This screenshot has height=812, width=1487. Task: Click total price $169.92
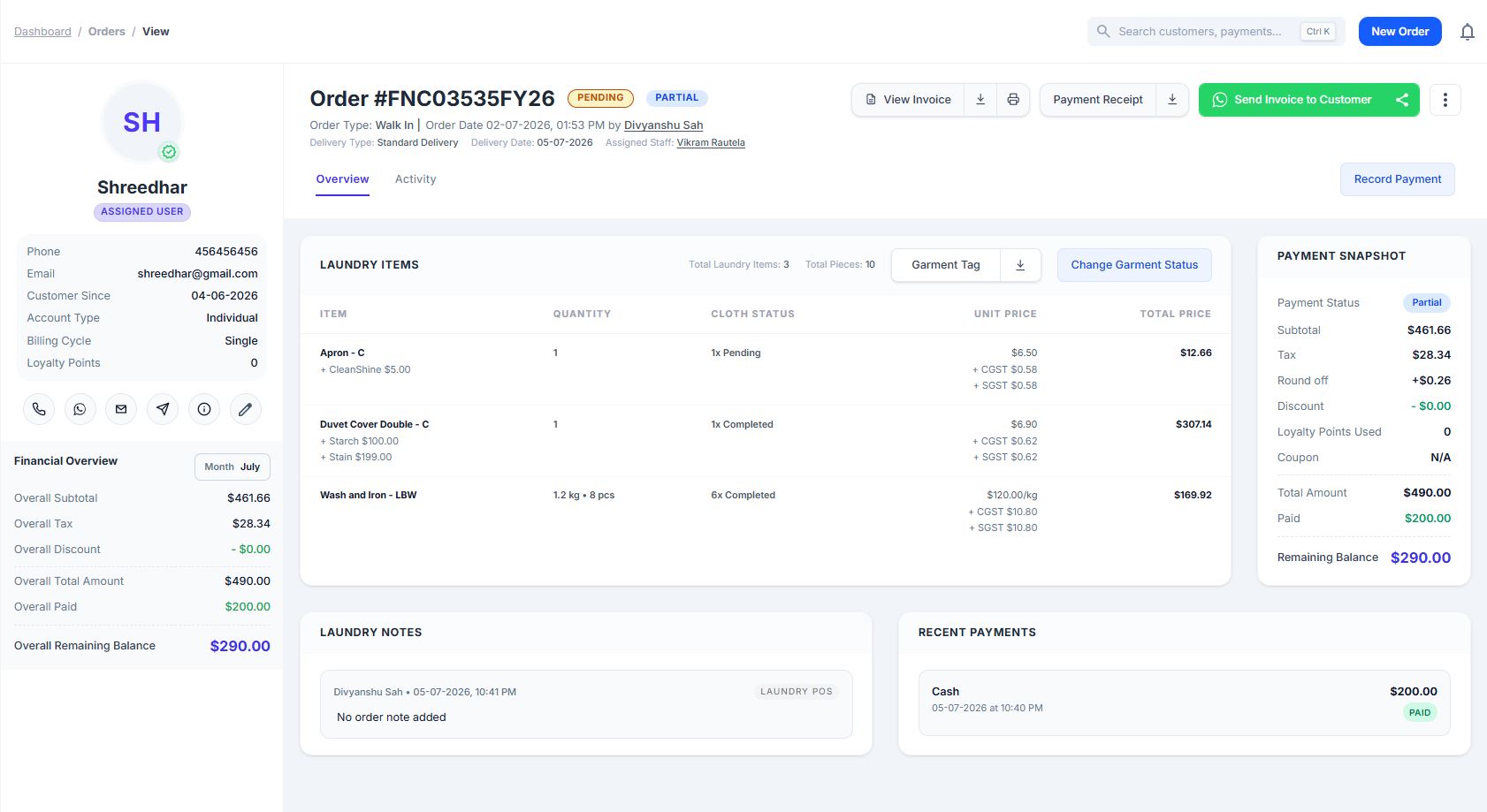1193,496
